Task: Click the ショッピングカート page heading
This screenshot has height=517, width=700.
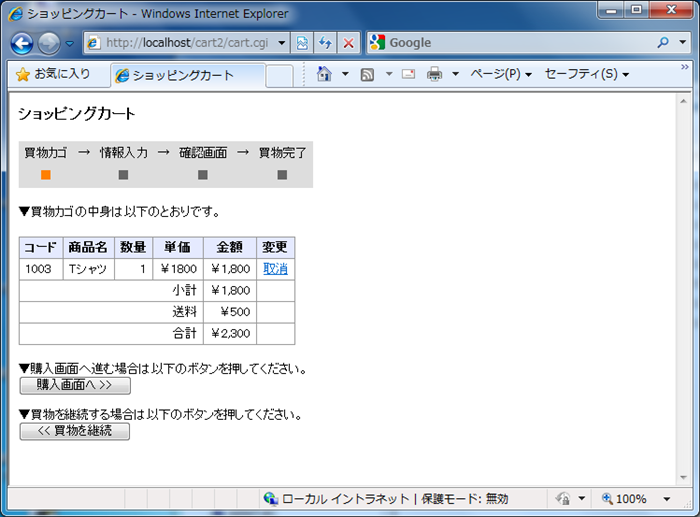Action: pos(76,114)
